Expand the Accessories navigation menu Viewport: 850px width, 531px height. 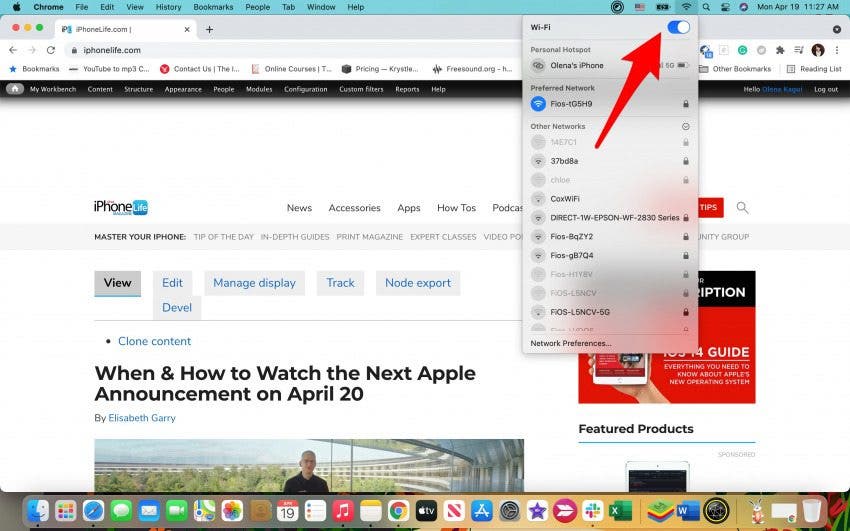point(354,208)
